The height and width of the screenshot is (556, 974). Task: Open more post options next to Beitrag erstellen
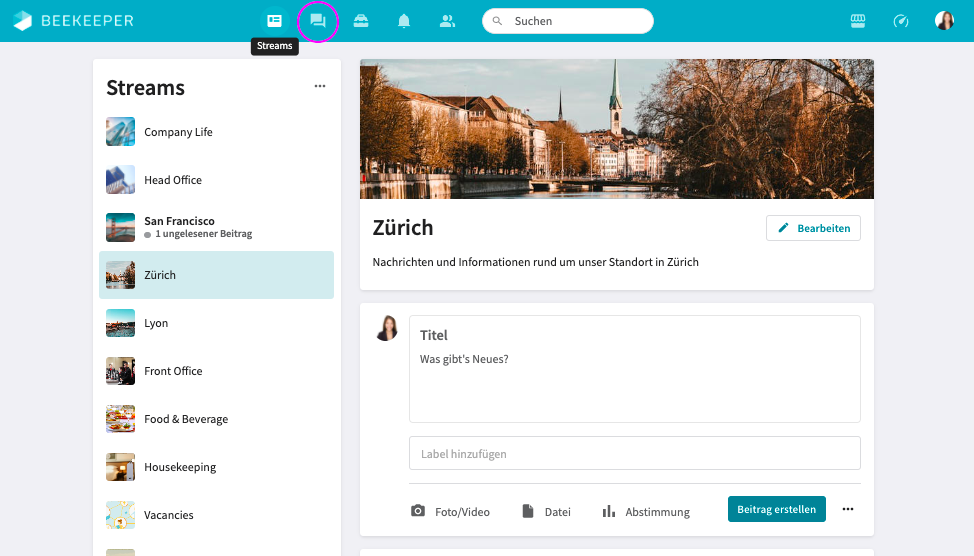(x=848, y=509)
